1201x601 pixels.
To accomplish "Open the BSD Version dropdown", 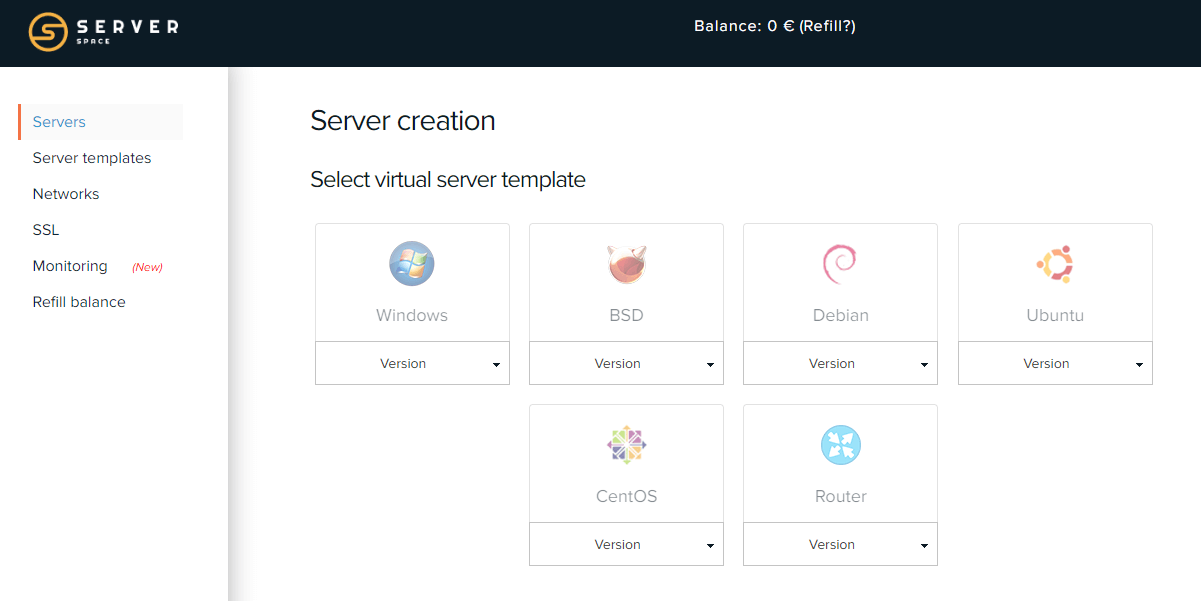I will [626, 363].
